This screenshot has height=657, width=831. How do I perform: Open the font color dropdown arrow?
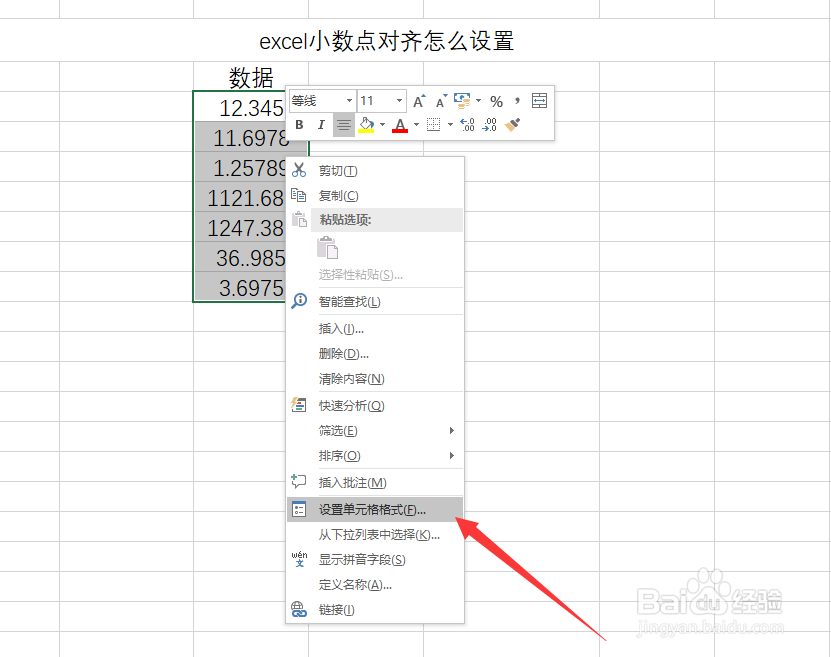click(416, 125)
